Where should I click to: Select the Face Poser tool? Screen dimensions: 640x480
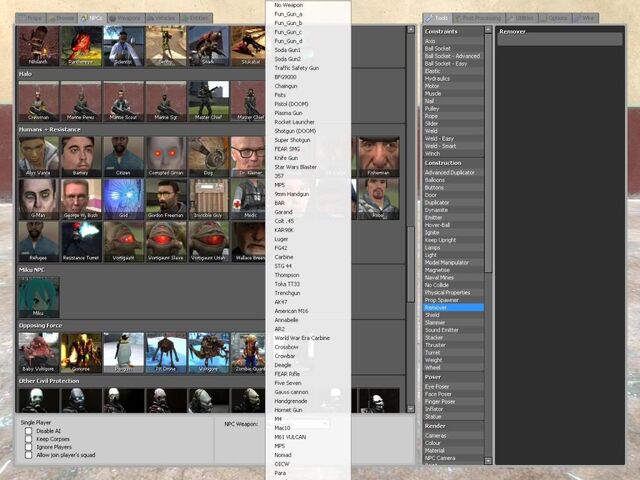pyautogui.click(x=454, y=394)
